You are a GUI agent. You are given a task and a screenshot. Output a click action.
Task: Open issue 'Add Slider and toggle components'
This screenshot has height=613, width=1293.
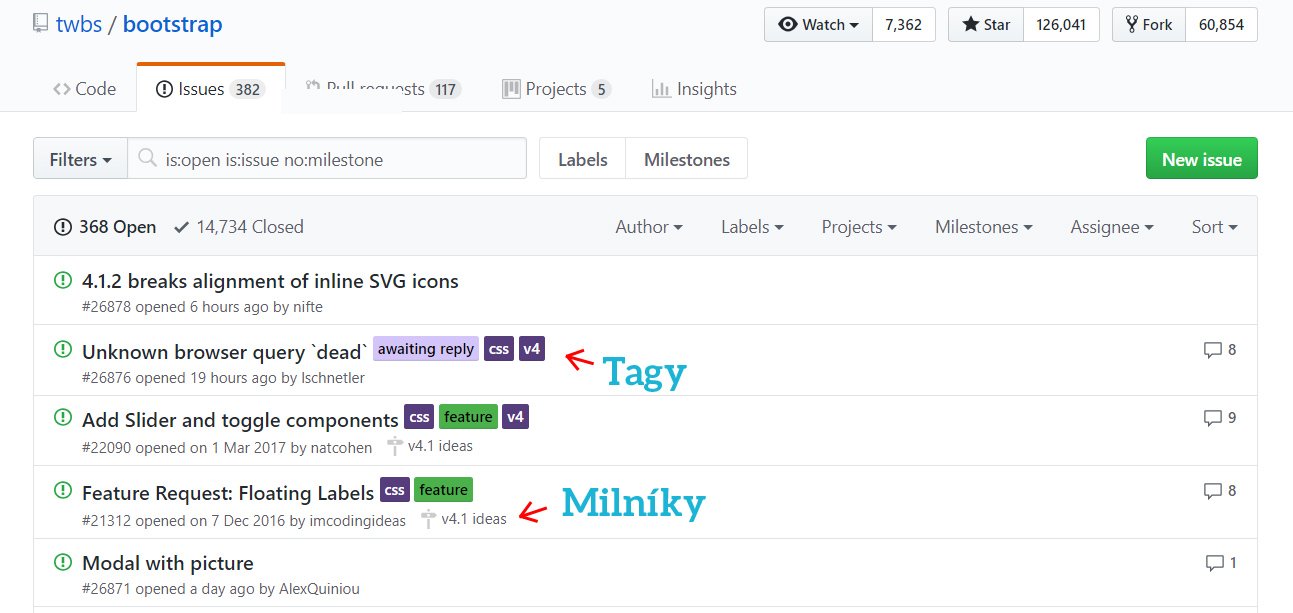(x=240, y=420)
